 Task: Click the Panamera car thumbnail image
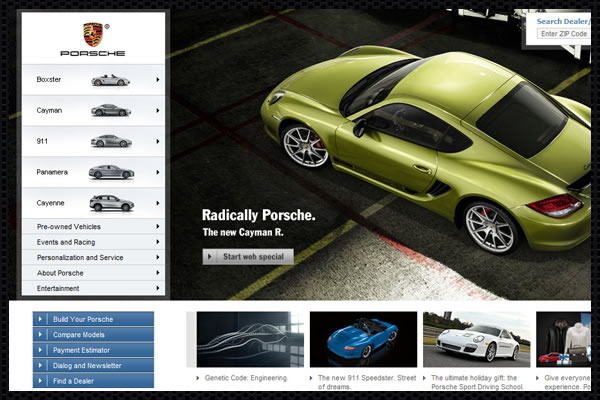[111, 172]
